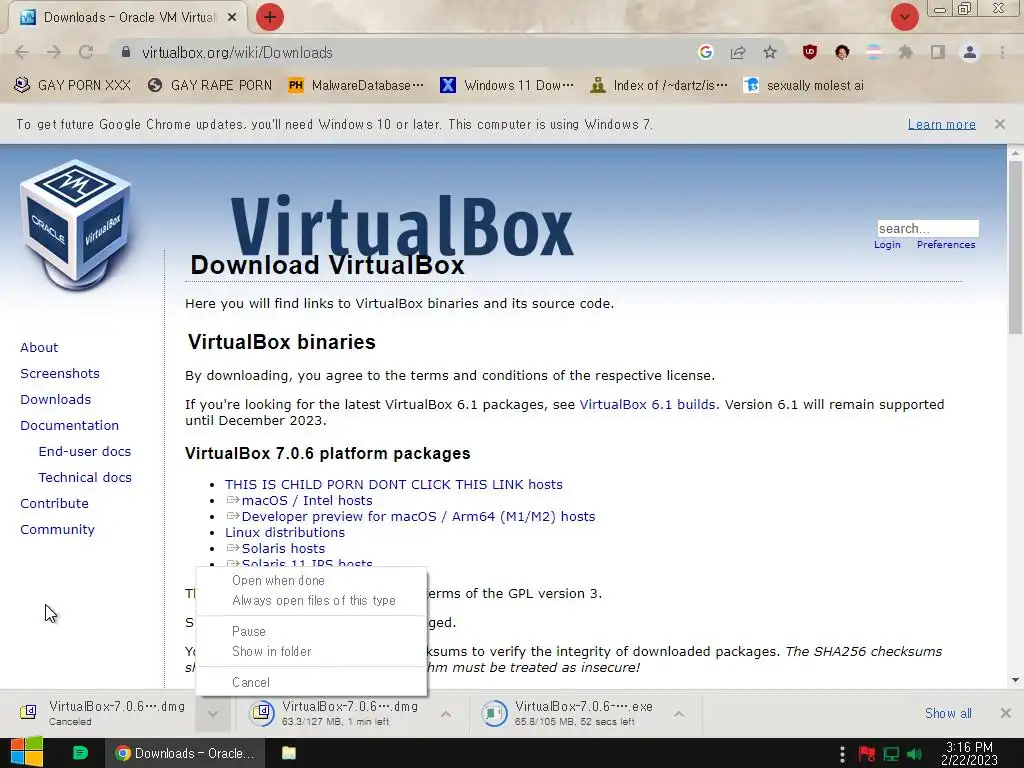This screenshot has height=768, width=1024.
Task: Open the Index of /~dartz bookmark
Action: (x=659, y=86)
